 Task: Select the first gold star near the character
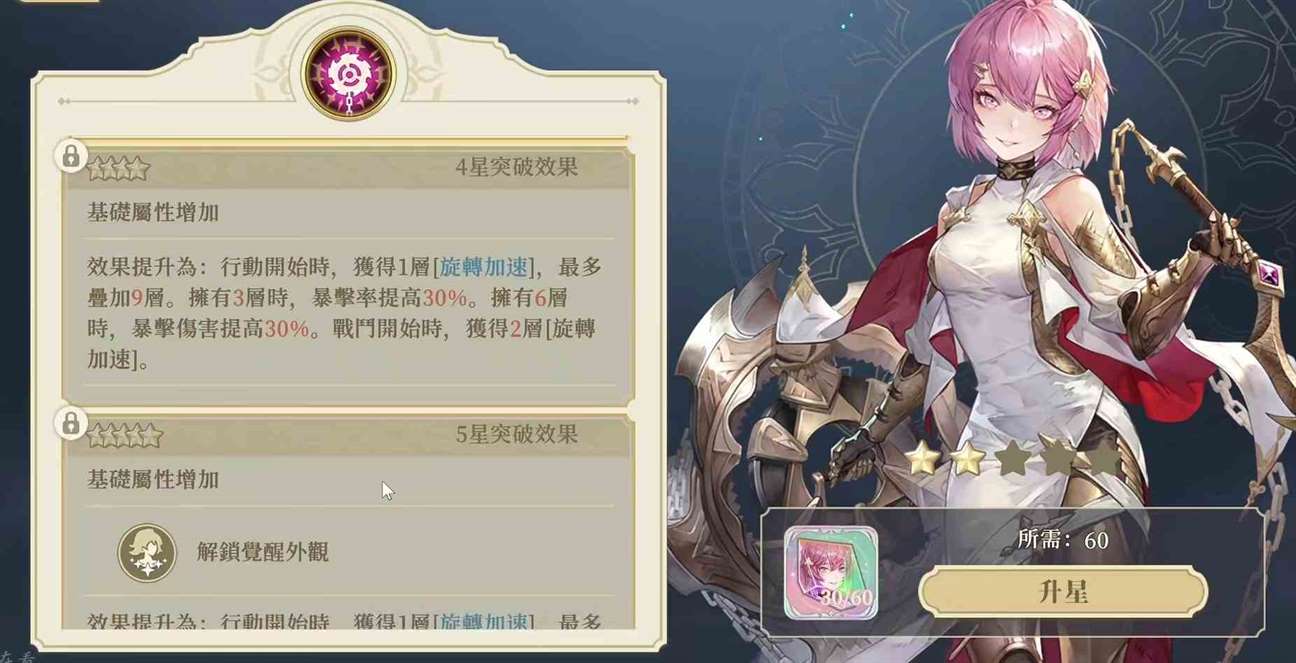pyautogui.click(x=922, y=459)
